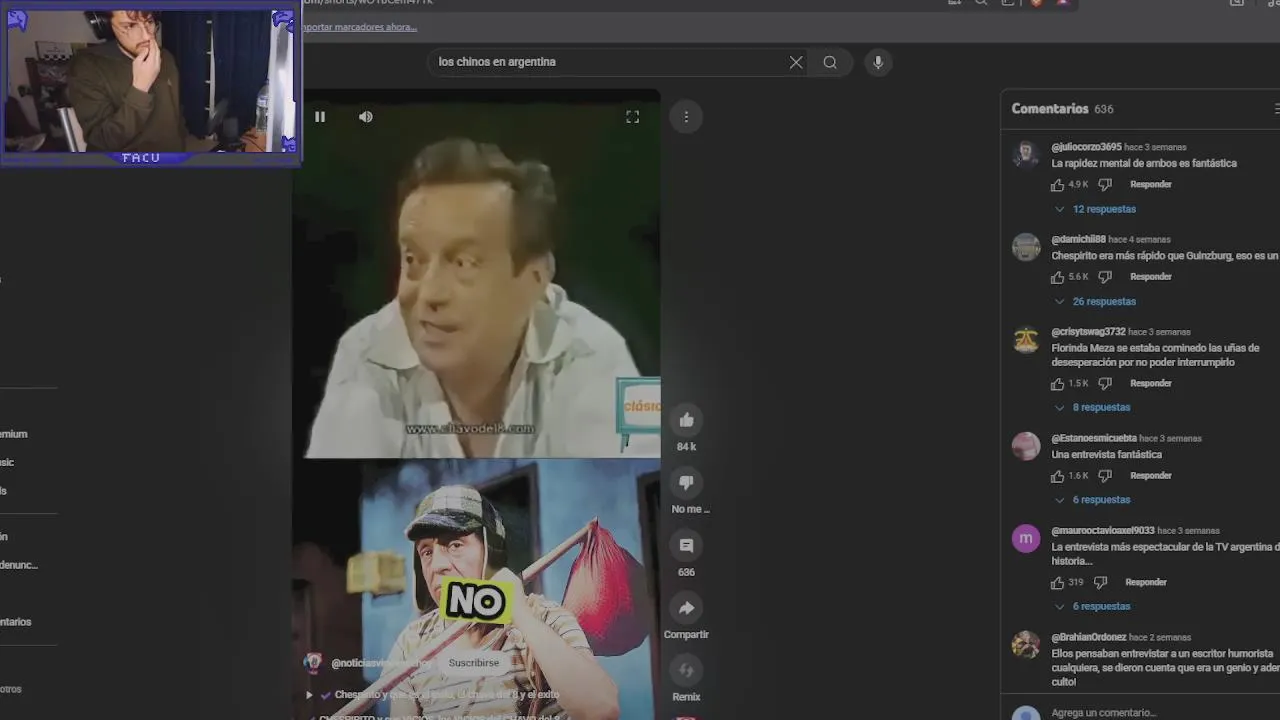The image size is (1280, 720).
Task: Open the channel avatar on the Short
Action: click(x=314, y=663)
